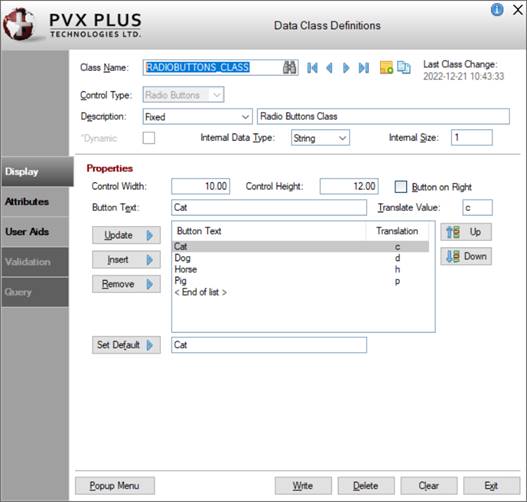Click the binoculars lookup icon beside Class Name
527x502 pixels.
click(x=289, y=68)
